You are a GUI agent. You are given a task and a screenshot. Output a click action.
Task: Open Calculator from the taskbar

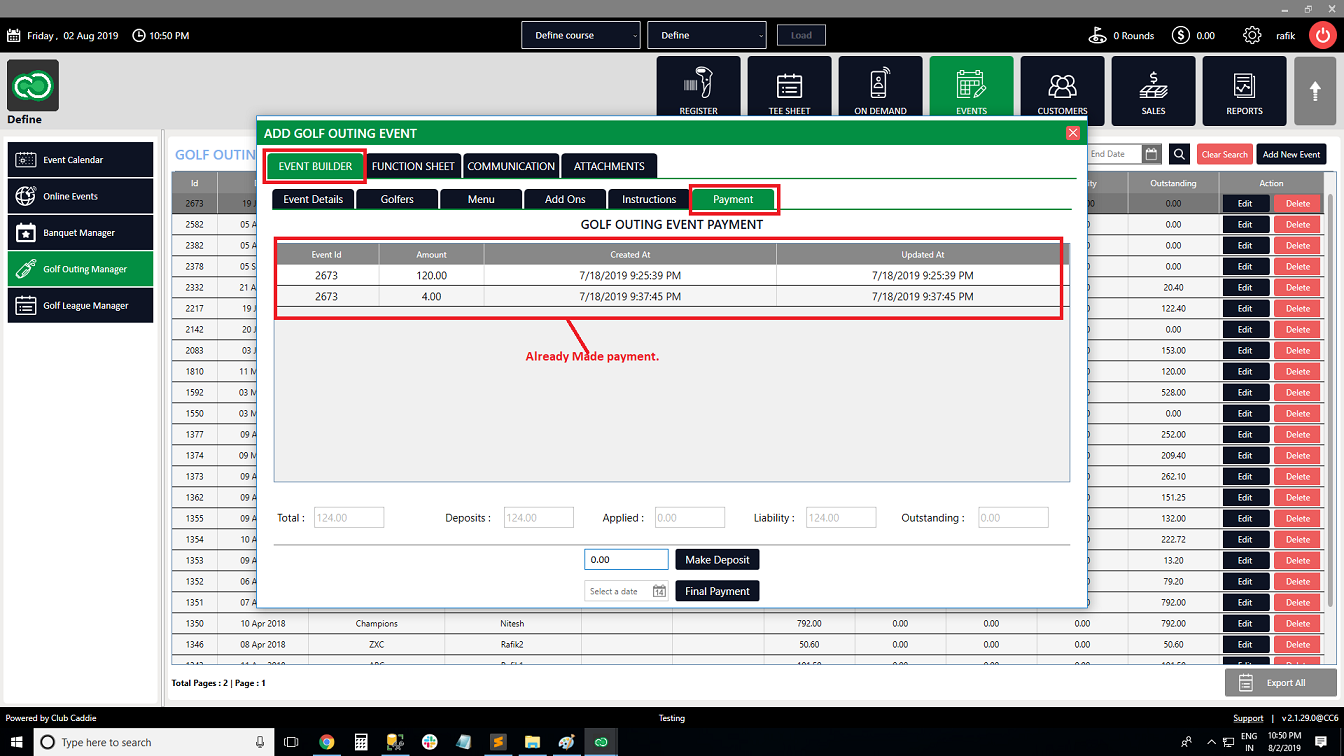pyautogui.click(x=361, y=742)
